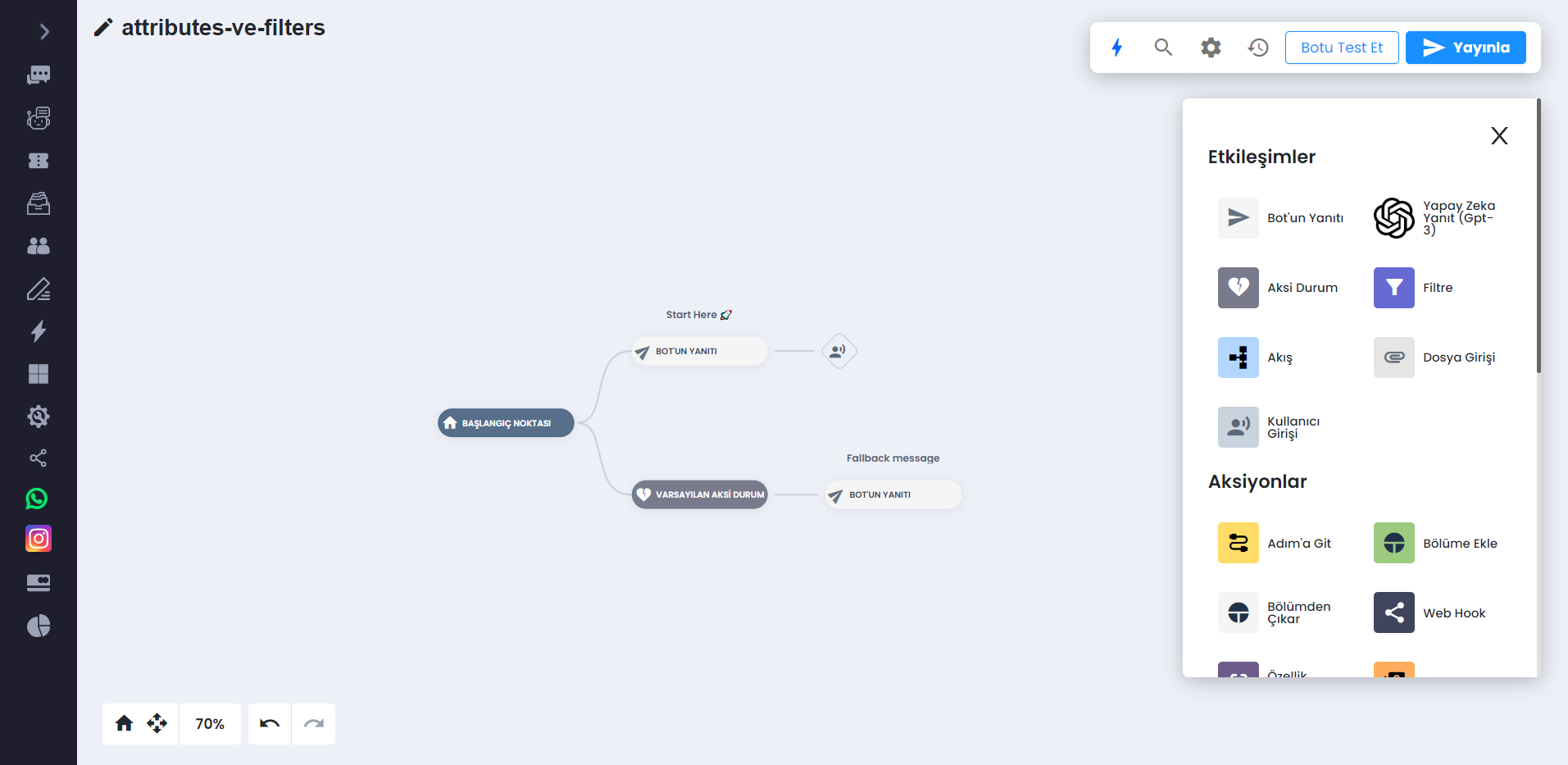Screen dimensions: 1568x765
Task: Expand the left sidebar with chevron
Action: pos(44,32)
